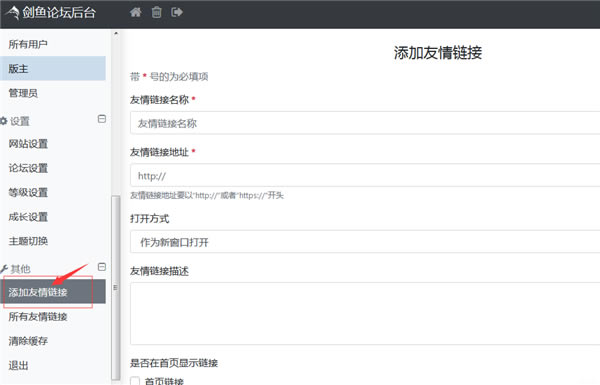
Task: Click the sidebar vertical scrollbar thumb
Action: pos(116,287)
